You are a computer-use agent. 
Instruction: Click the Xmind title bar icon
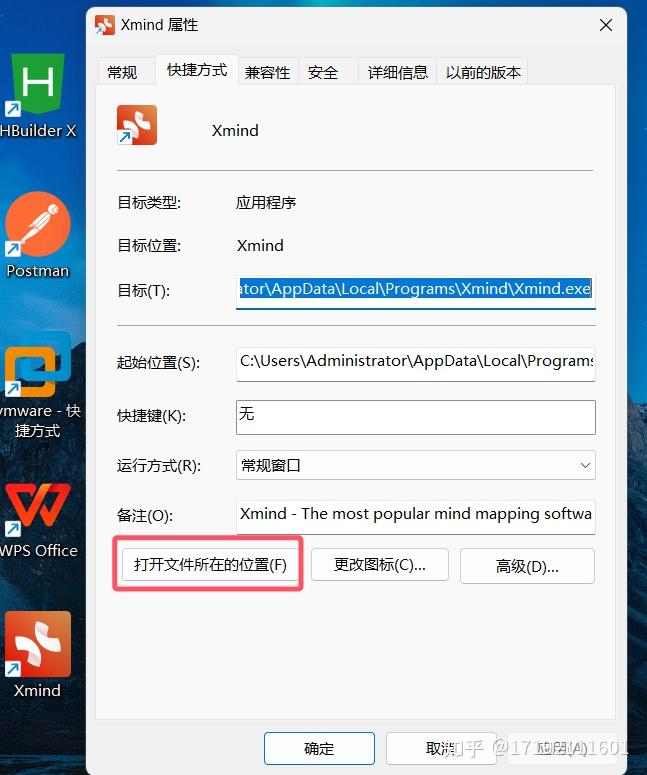pyautogui.click(x=105, y=25)
